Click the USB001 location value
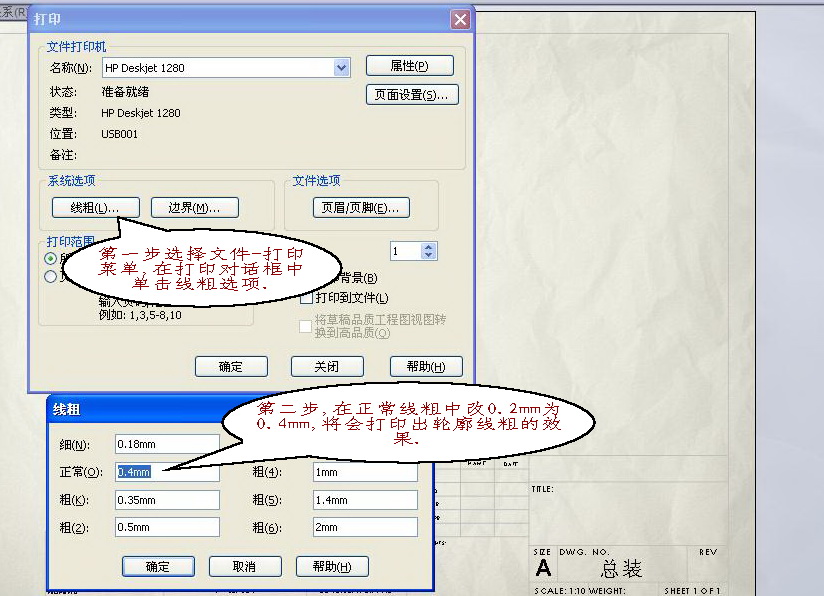 [119, 134]
